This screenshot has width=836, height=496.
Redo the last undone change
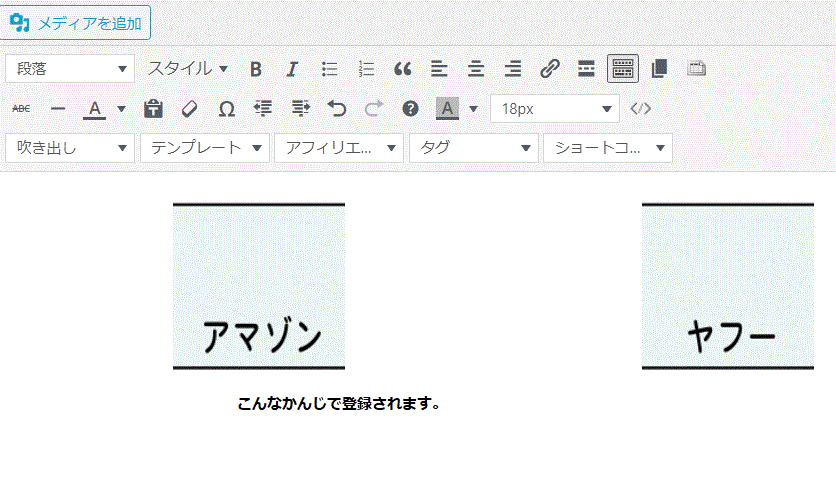374,109
